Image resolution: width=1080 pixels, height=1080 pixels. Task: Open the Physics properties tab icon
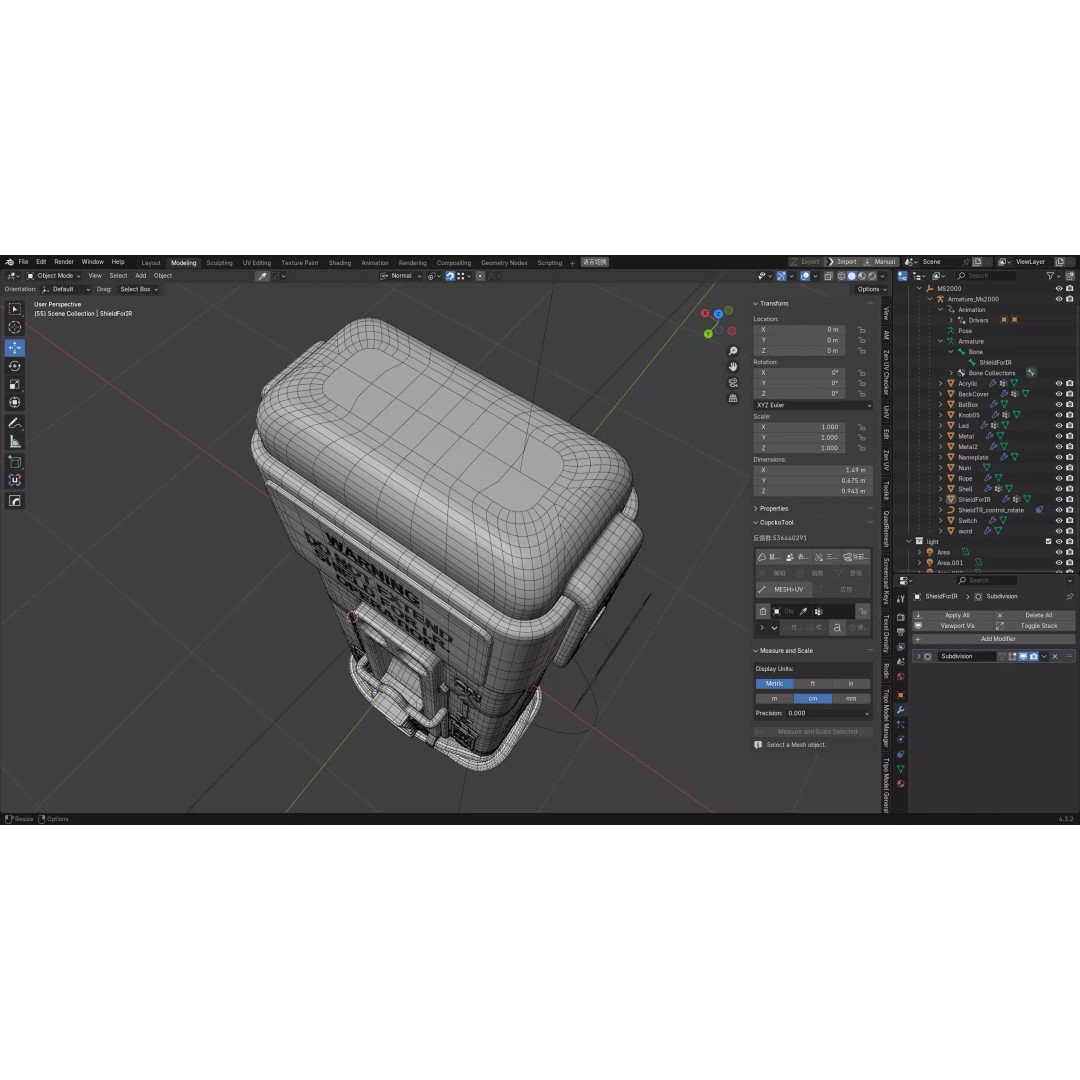900,739
